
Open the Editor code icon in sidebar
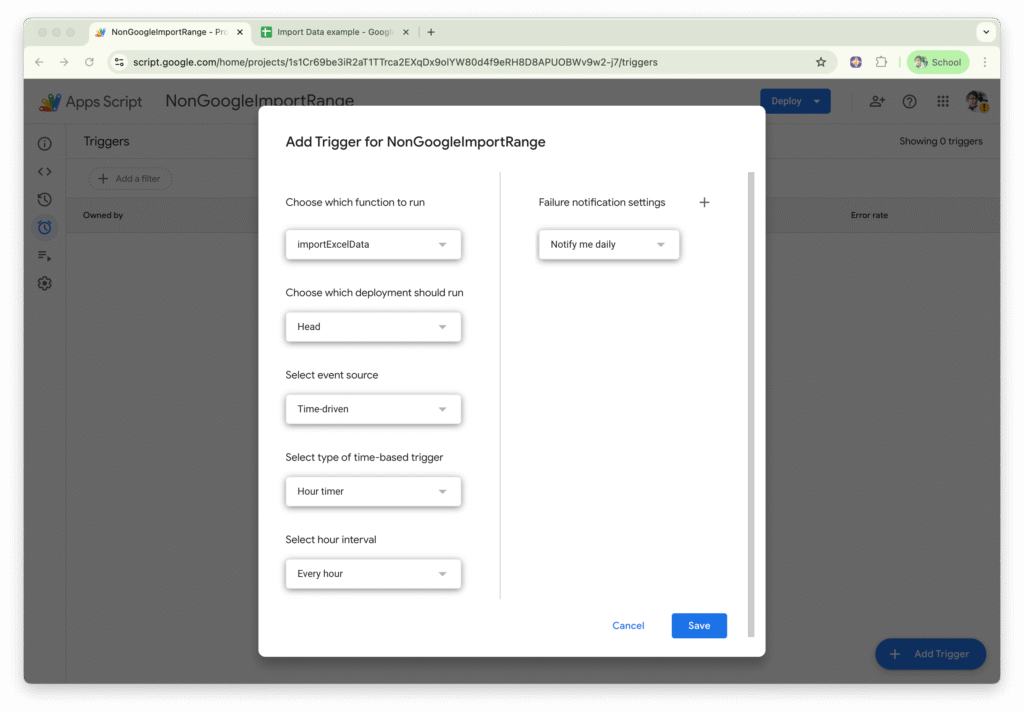pyautogui.click(x=44, y=172)
